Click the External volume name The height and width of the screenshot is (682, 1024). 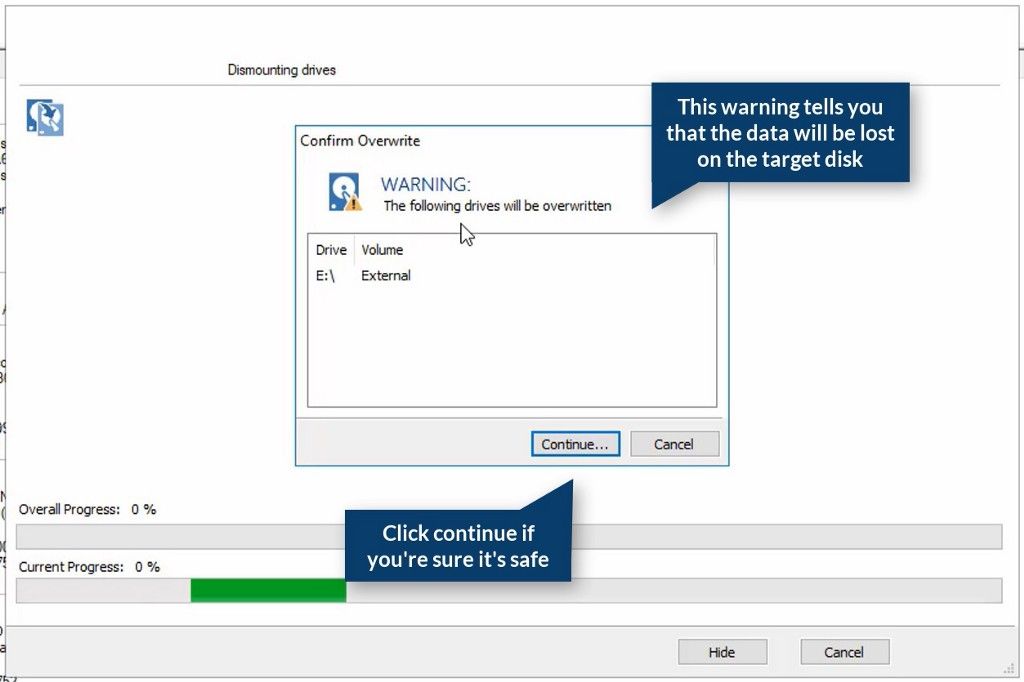tap(386, 276)
